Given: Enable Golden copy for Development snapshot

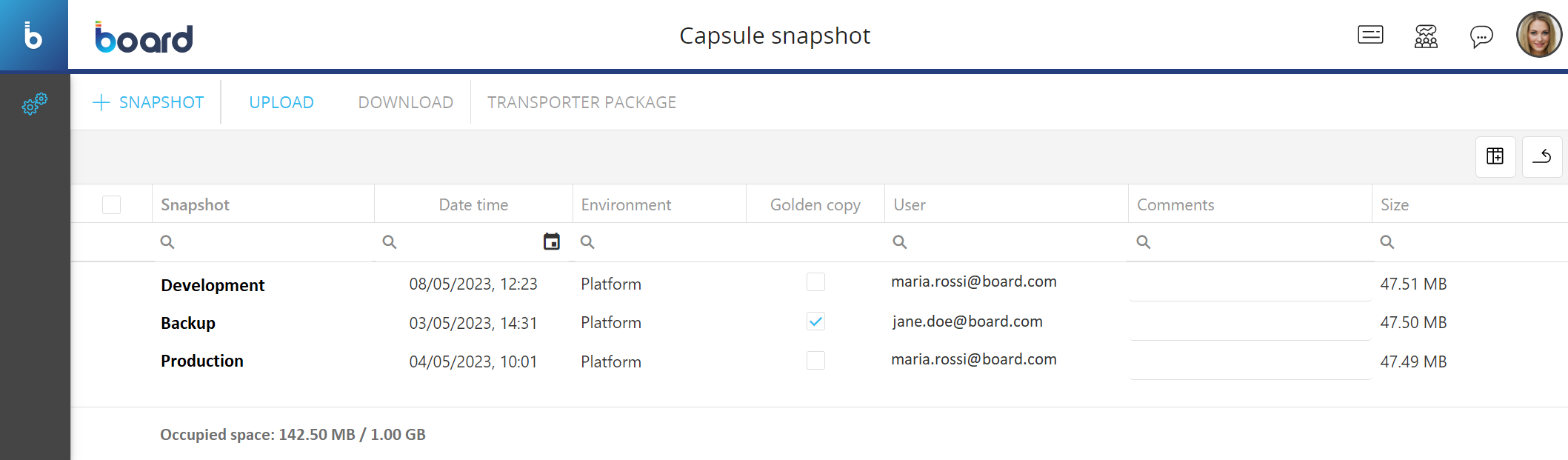Looking at the screenshot, I should click(815, 282).
